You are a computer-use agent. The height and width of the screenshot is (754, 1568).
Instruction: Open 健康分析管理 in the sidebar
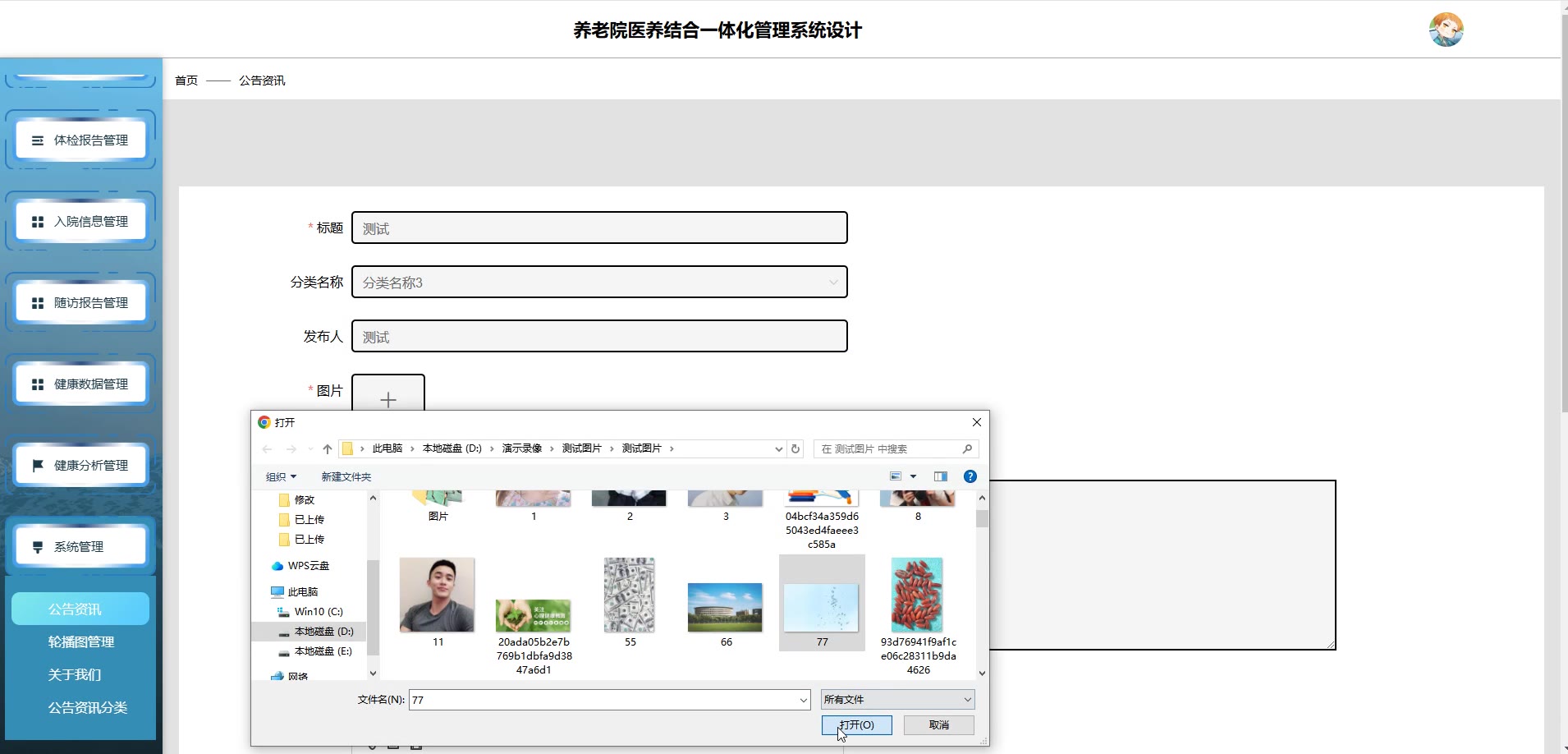80,466
